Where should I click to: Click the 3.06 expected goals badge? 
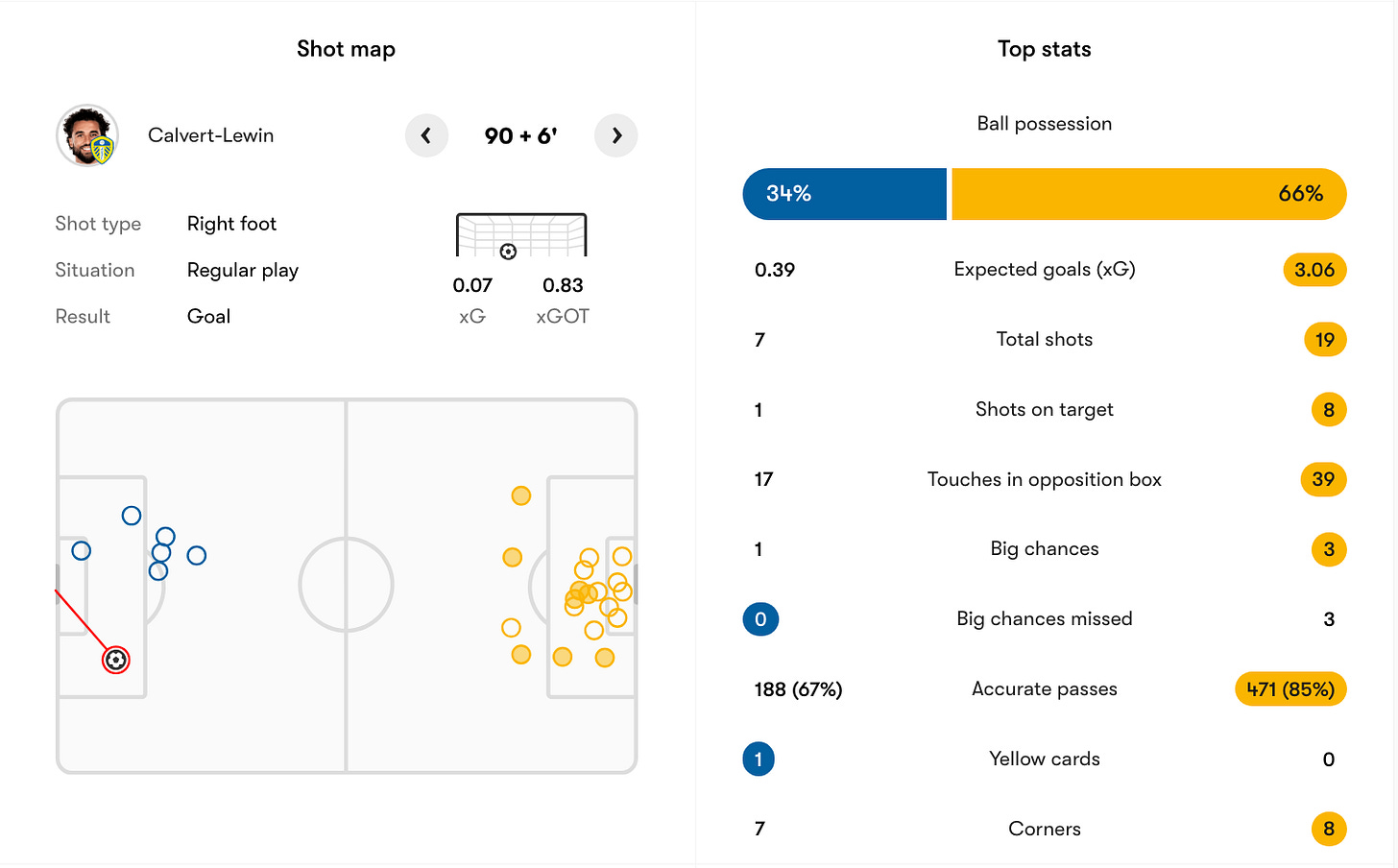tap(1314, 270)
